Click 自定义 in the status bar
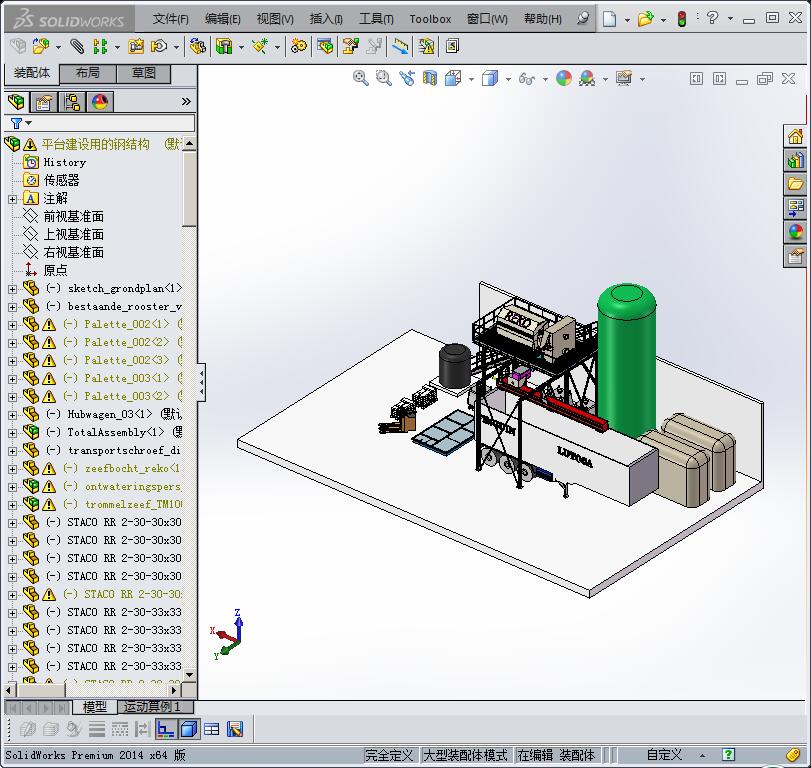 pos(665,754)
